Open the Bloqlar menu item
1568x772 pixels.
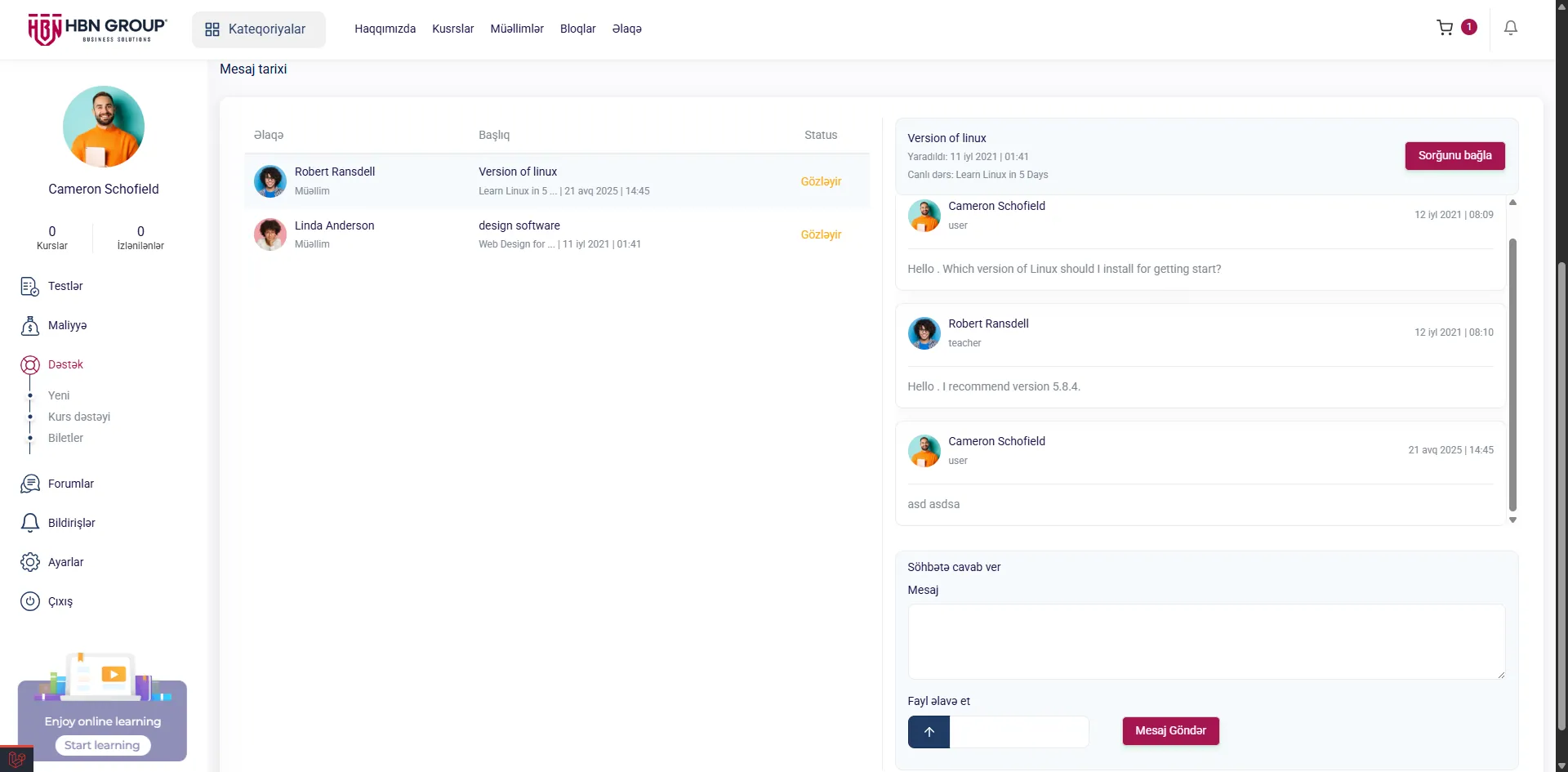pos(577,29)
